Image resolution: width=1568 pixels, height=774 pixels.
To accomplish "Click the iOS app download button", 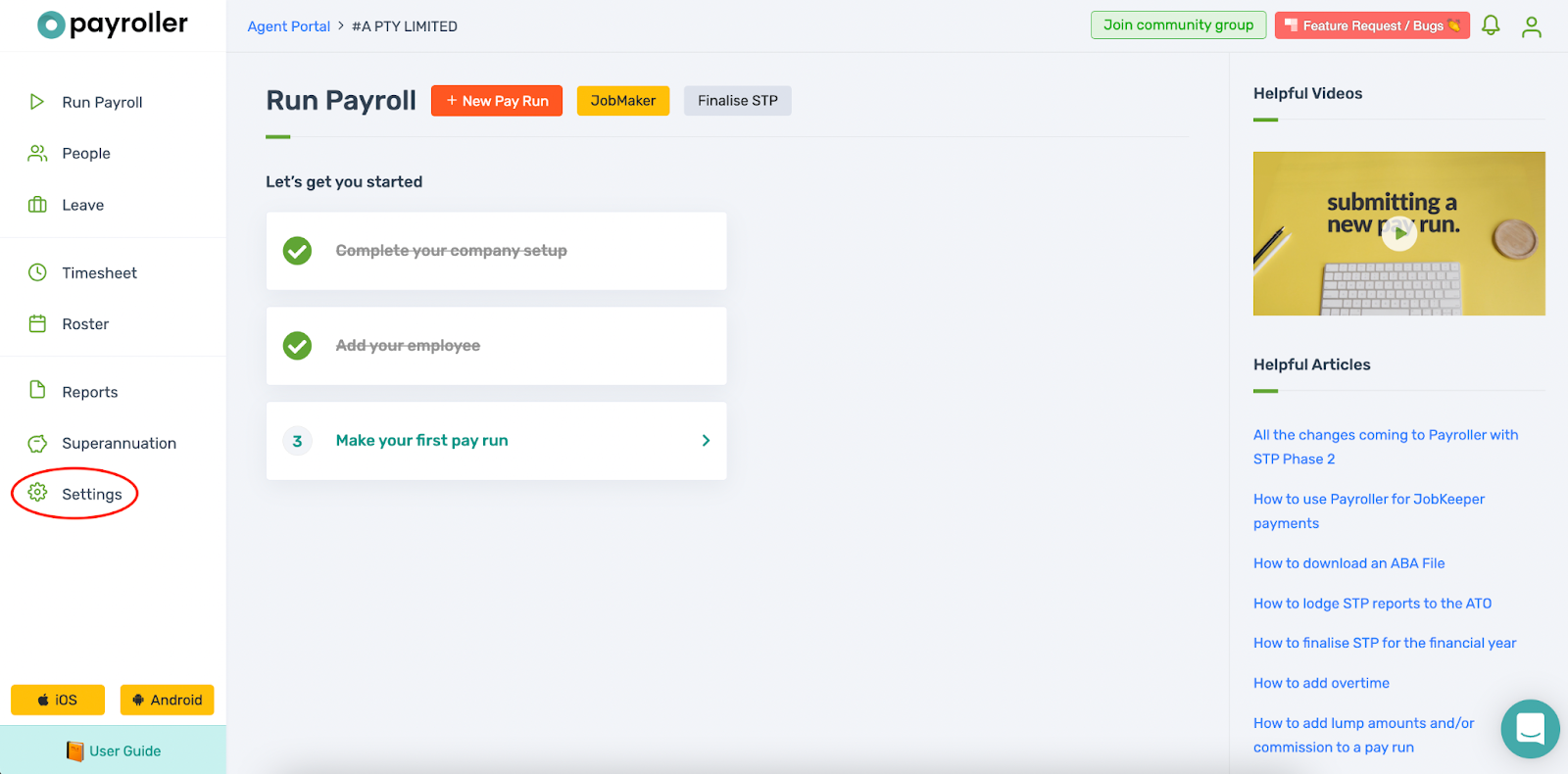I will coord(58,700).
